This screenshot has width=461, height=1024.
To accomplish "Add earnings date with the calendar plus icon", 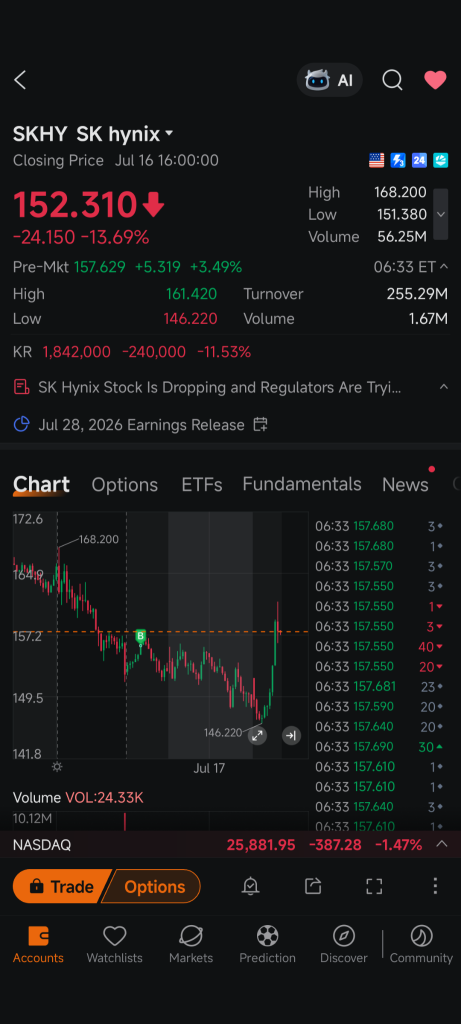I will 260,424.
